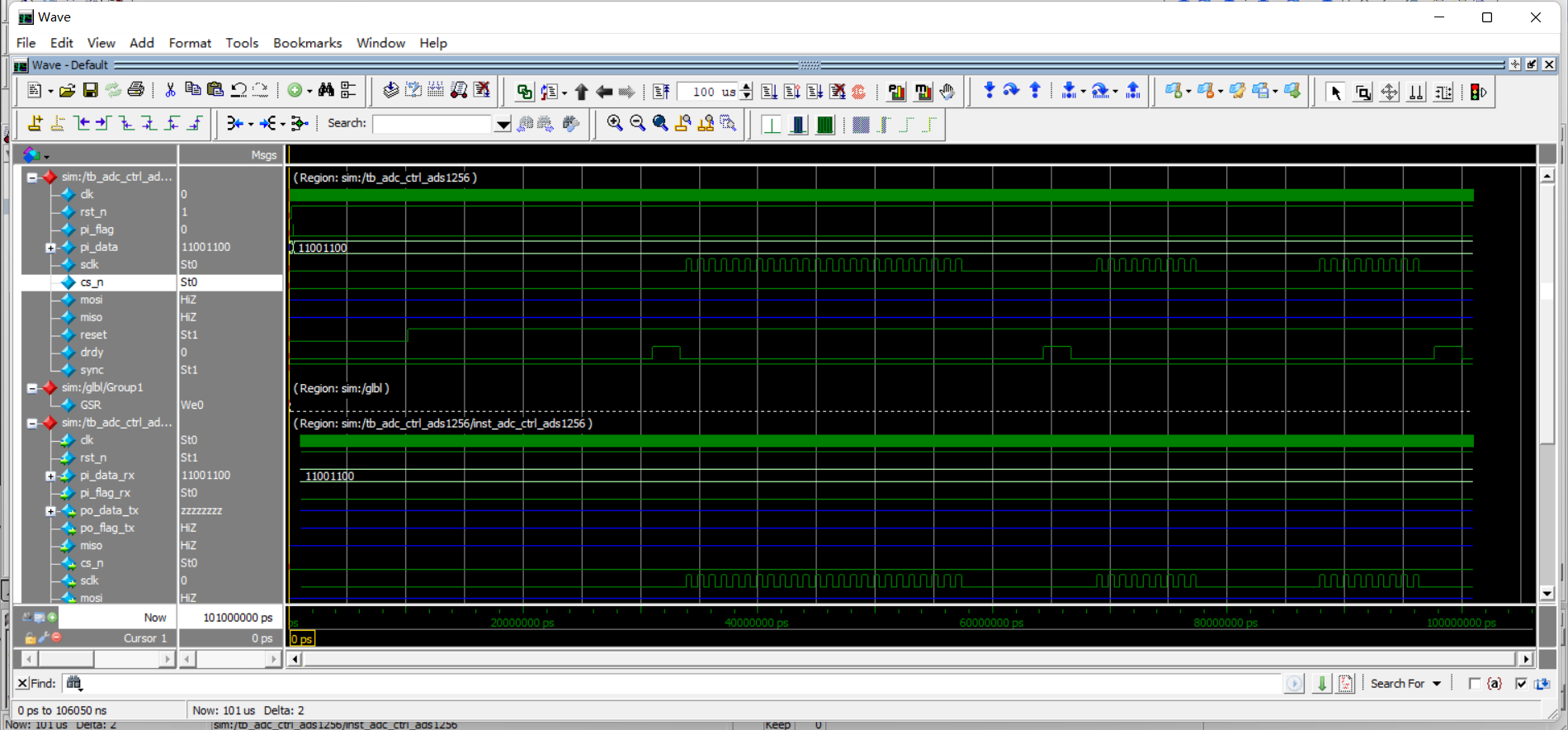The width and height of the screenshot is (1568, 730).
Task: Click the run length 100 us field
Action: (708, 92)
